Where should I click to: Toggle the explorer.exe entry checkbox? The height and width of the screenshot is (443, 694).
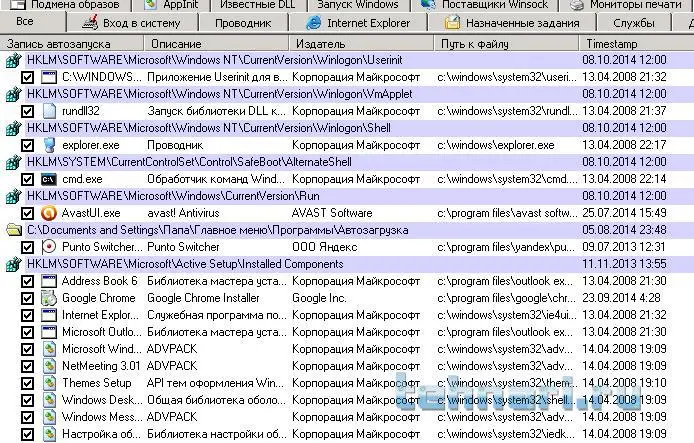(27, 146)
